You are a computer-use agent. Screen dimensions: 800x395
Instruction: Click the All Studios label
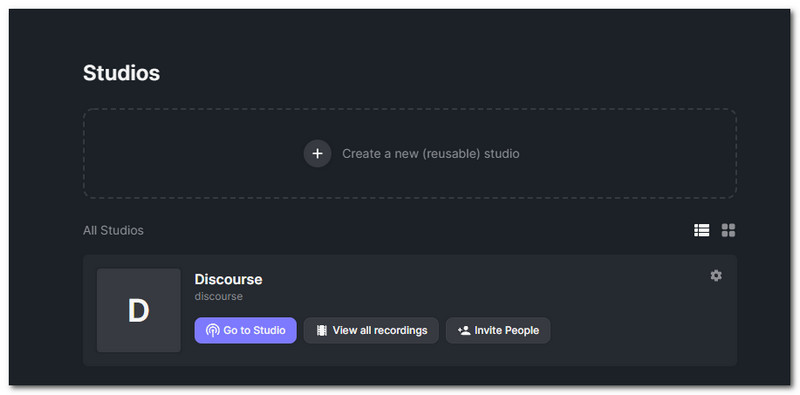point(113,231)
